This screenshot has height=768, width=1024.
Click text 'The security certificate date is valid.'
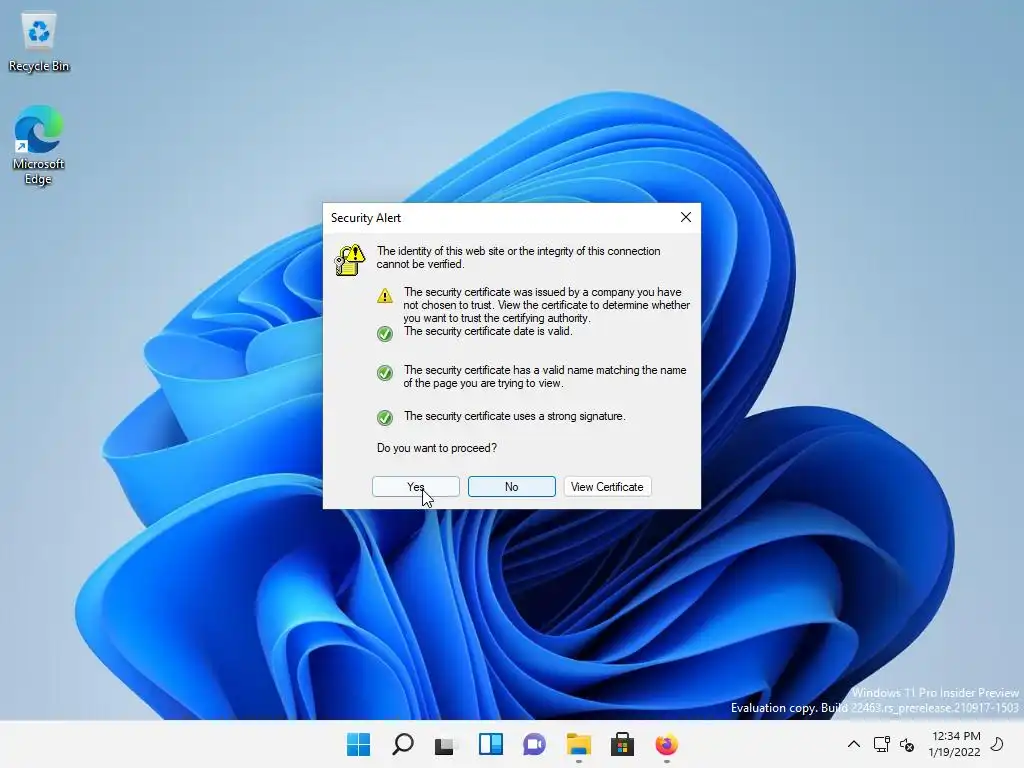point(488,331)
